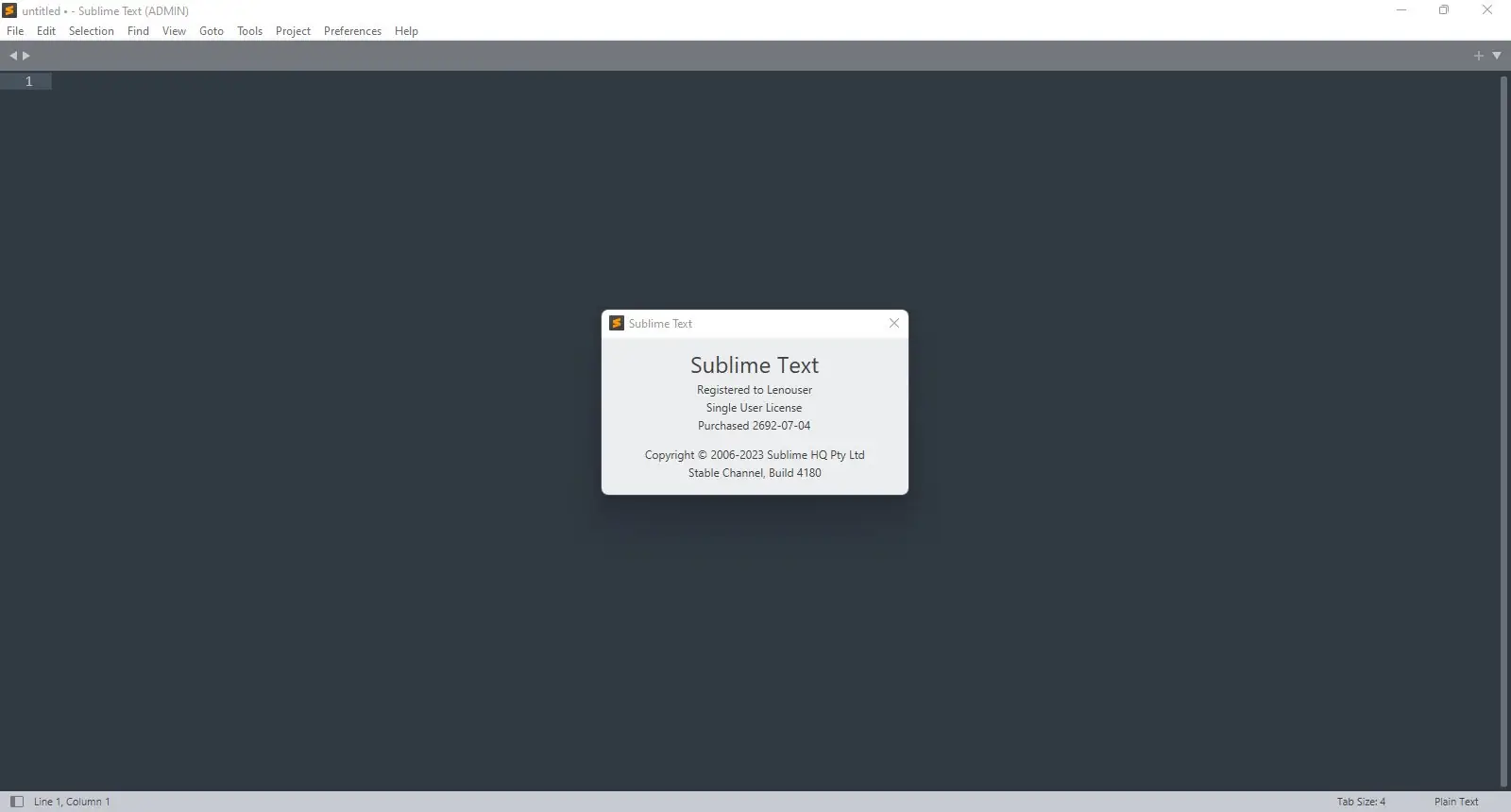1511x812 pixels.
Task: Open the Goto menu
Action: [x=212, y=31]
